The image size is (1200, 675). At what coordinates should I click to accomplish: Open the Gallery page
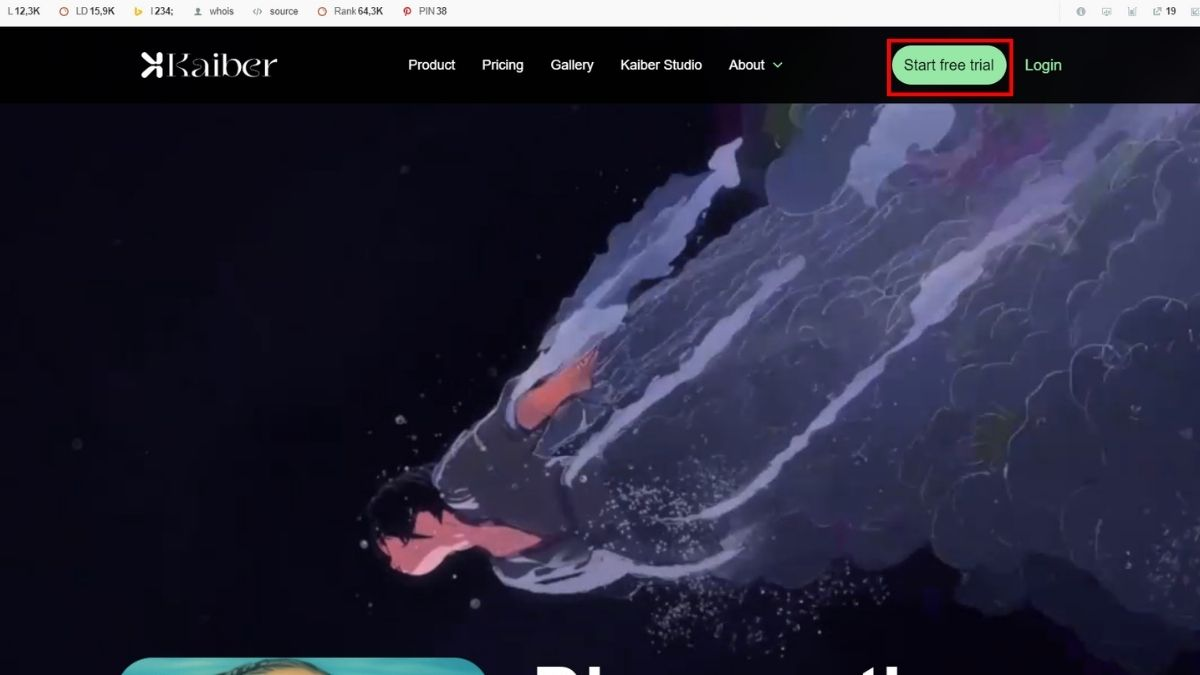coord(572,65)
